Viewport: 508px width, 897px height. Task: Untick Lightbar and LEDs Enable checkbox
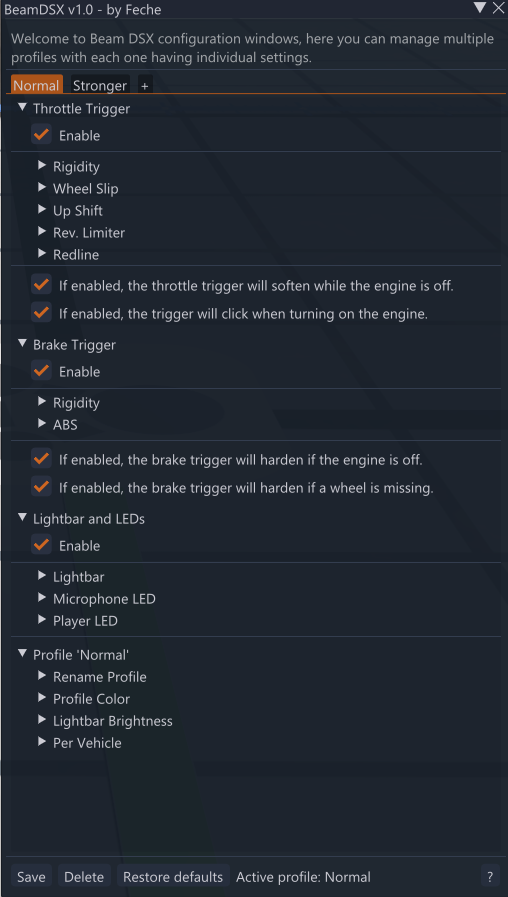coord(41,545)
